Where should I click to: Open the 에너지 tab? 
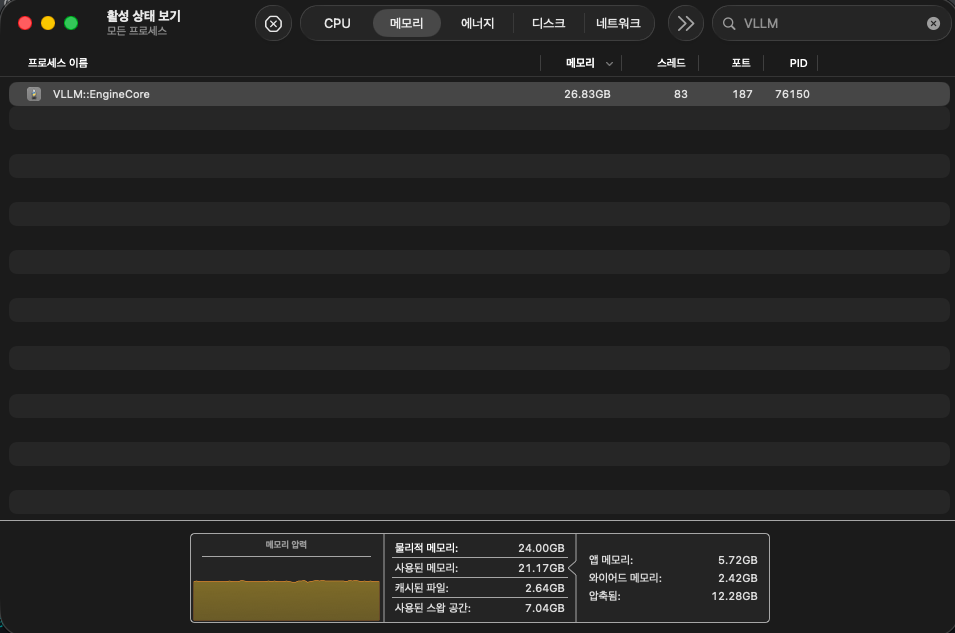pos(478,24)
